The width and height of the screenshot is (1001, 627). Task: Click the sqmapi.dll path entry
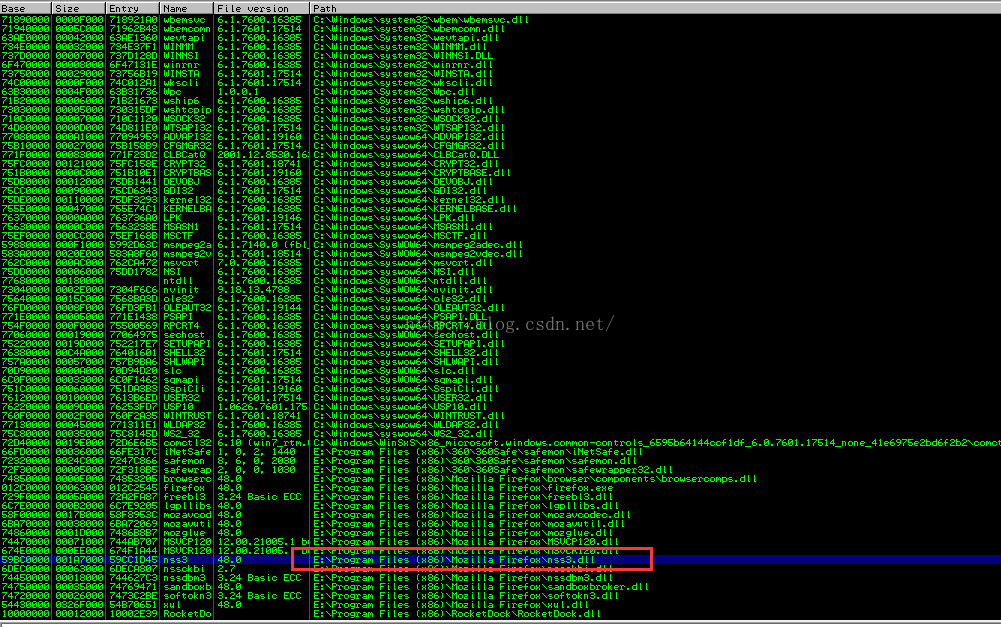pyautogui.click(x=403, y=380)
